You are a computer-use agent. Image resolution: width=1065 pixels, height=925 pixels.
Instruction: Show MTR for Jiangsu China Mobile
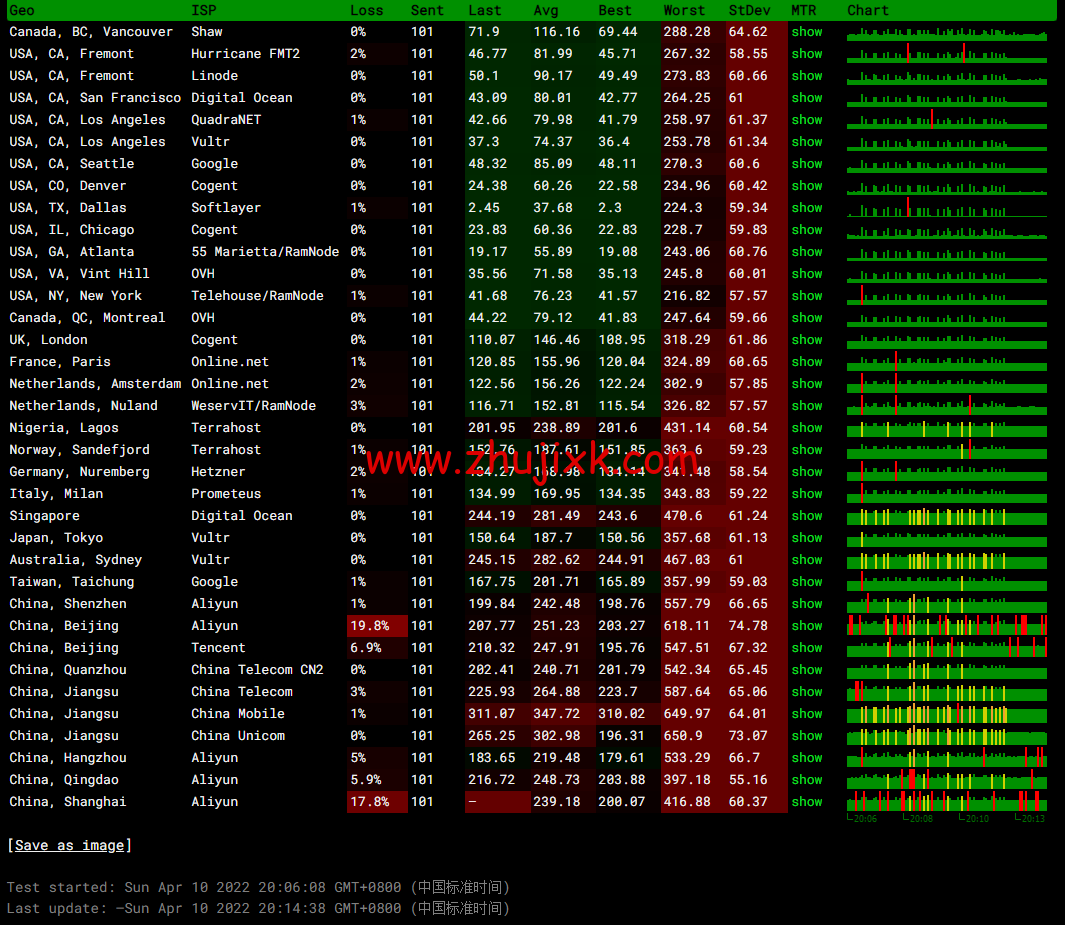tap(806, 714)
